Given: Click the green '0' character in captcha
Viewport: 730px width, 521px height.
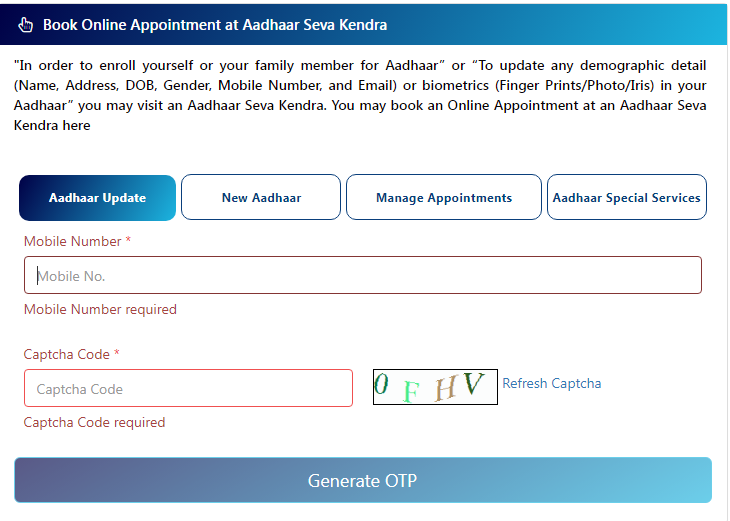Looking at the screenshot, I should 381,384.
